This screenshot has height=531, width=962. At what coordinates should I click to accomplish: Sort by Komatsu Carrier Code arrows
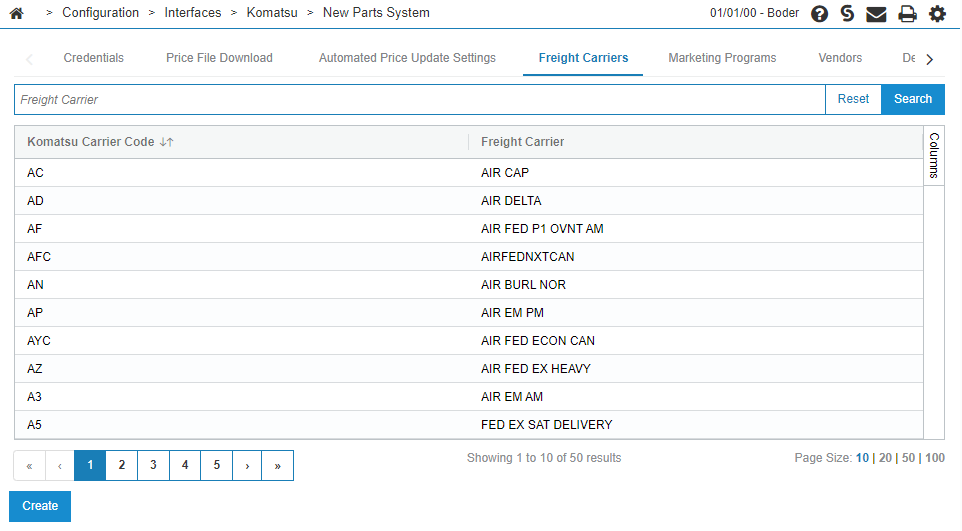[x=166, y=142]
